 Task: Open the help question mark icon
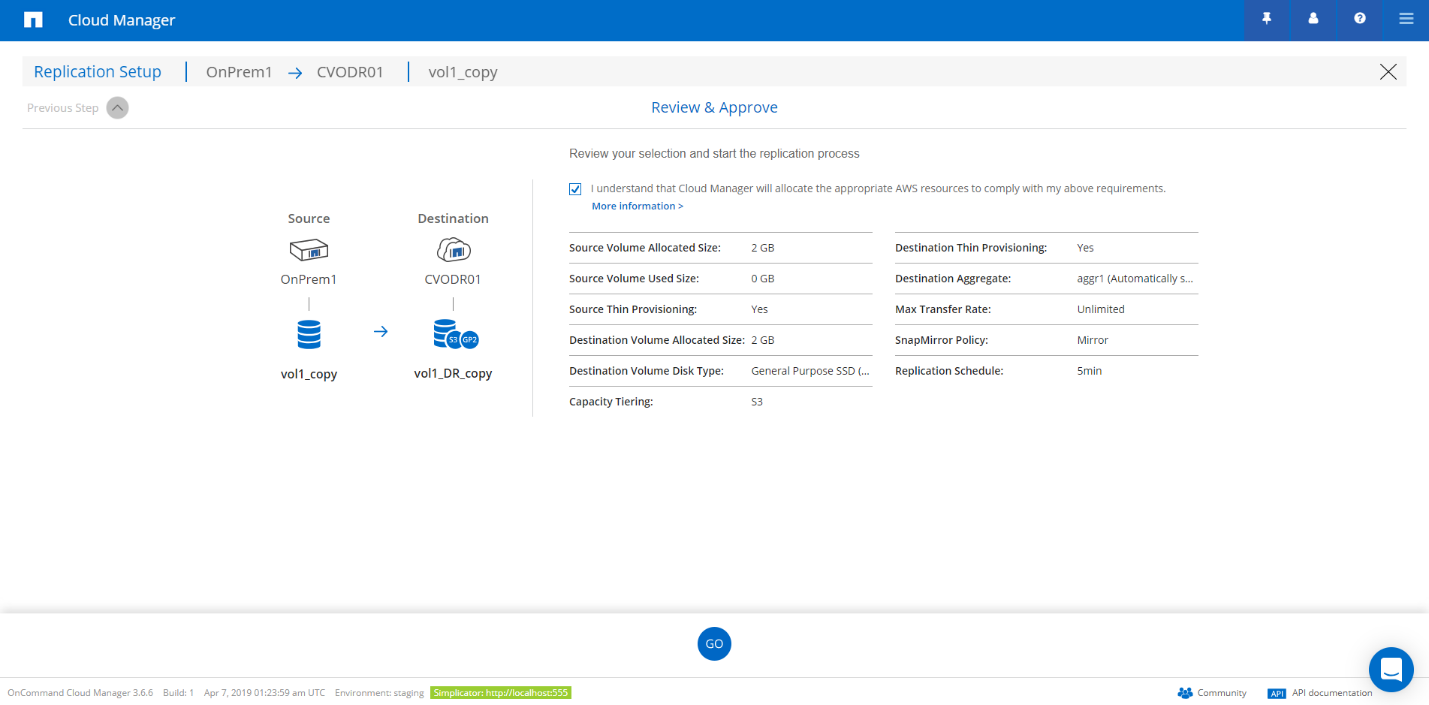tap(1360, 19)
